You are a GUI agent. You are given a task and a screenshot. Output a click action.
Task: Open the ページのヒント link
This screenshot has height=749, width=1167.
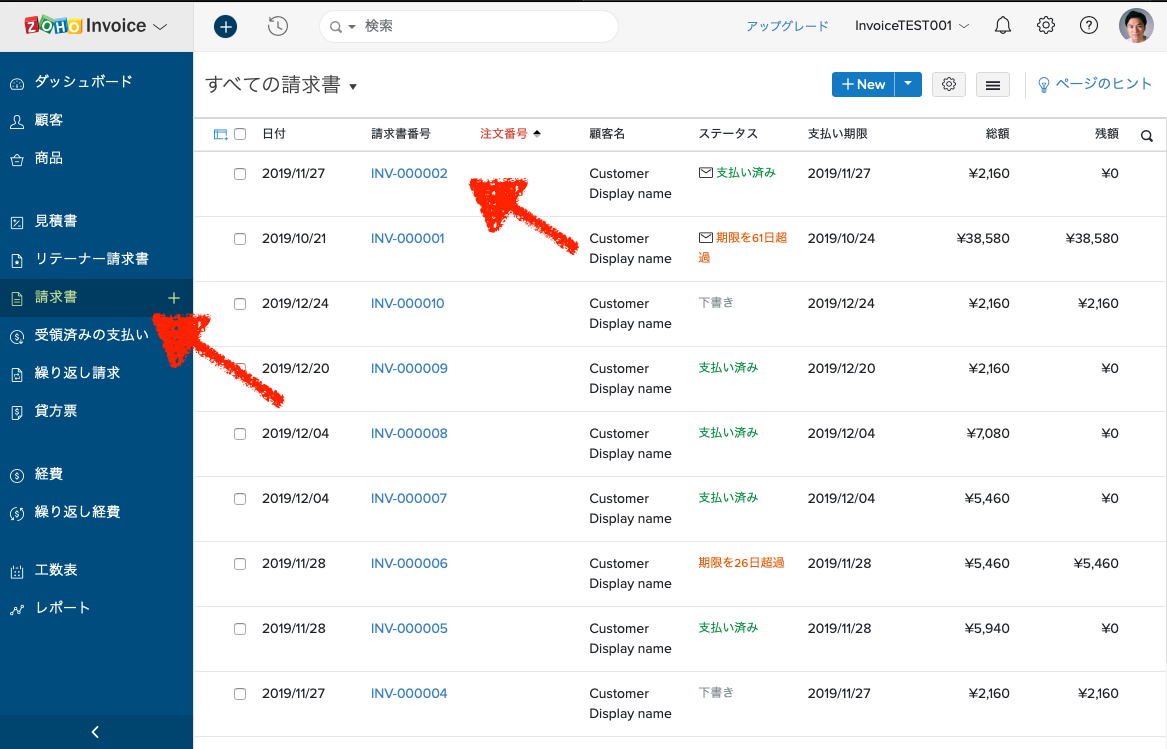(x=1104, y=83)
